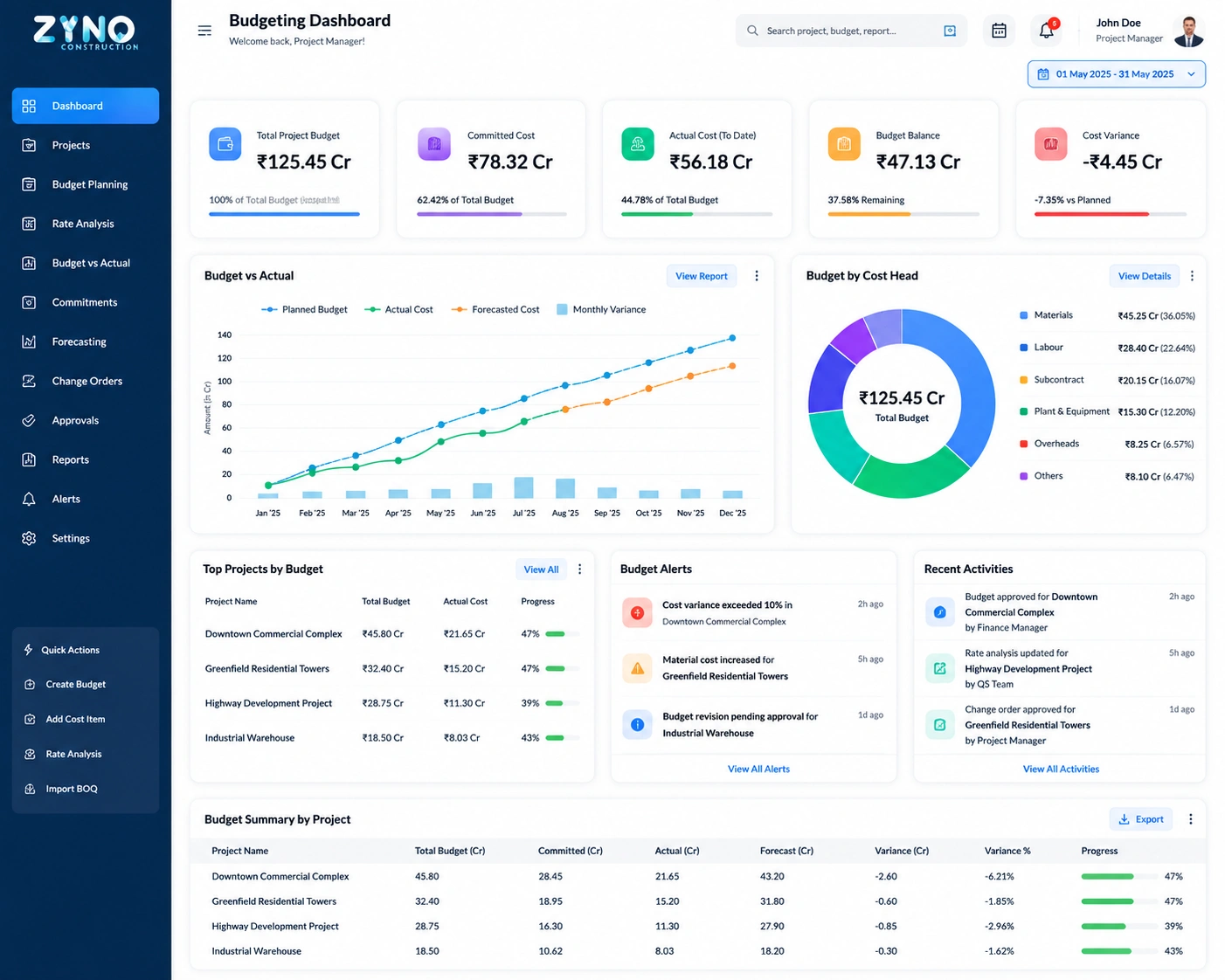Image resolution: width=1225 pixels, height=980 pixels.
Task: Click View Details button
Action: point(1145,276)
